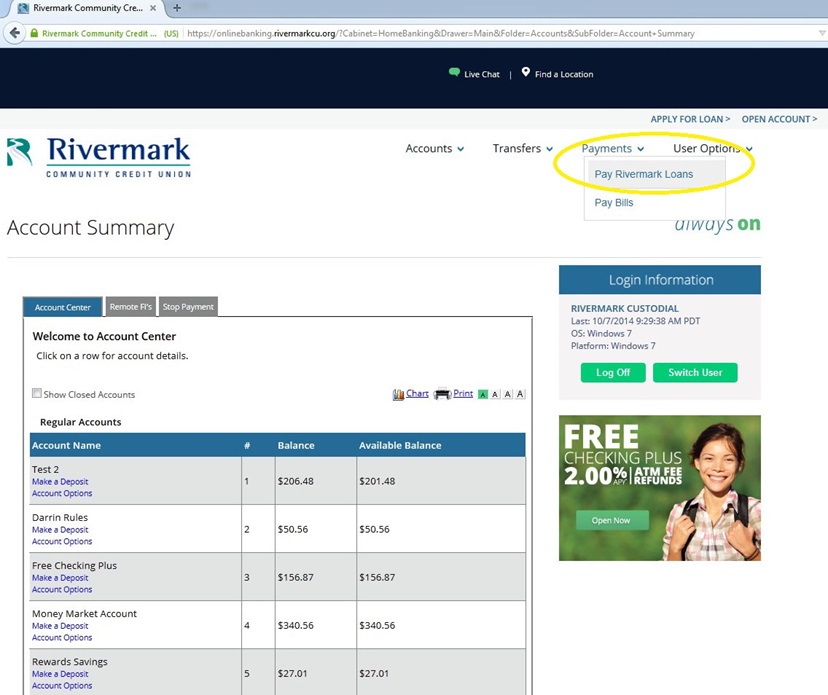Open the address bar dropdown arrow
The image size is (828, 695).
(822, 33)
